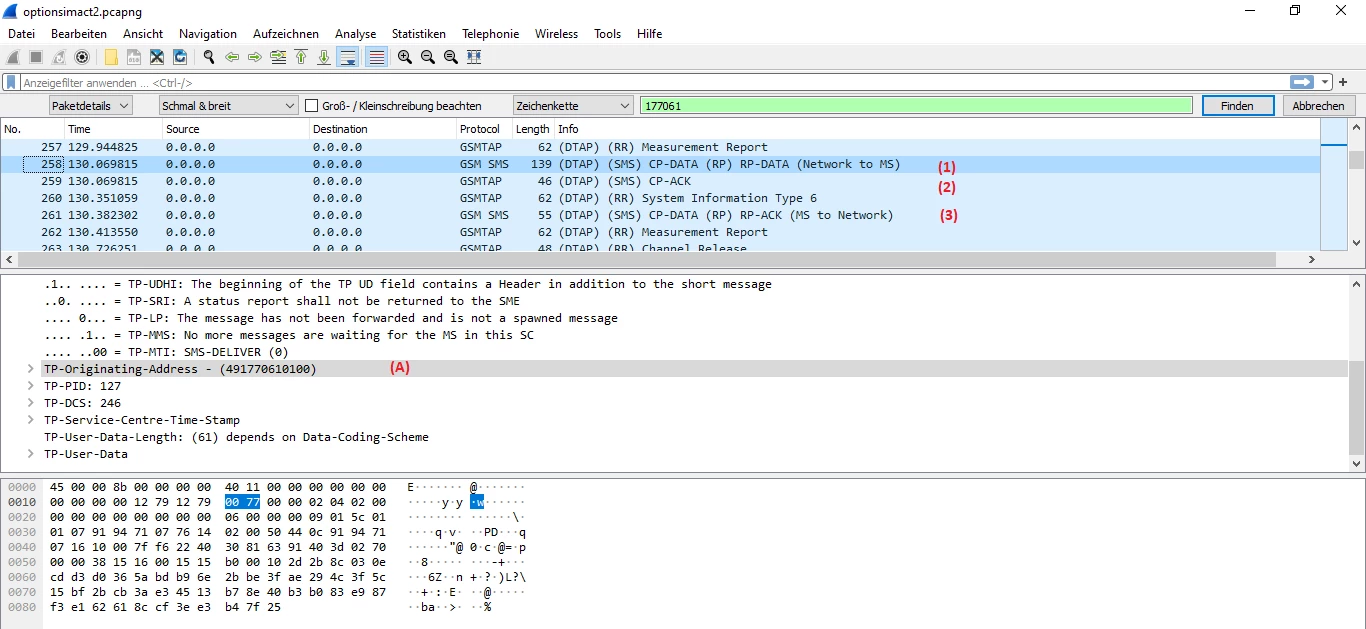Viewport: 1366px width, 629px height.
Task: Open the Telephonie menu
Action: (x=490, y=34)
